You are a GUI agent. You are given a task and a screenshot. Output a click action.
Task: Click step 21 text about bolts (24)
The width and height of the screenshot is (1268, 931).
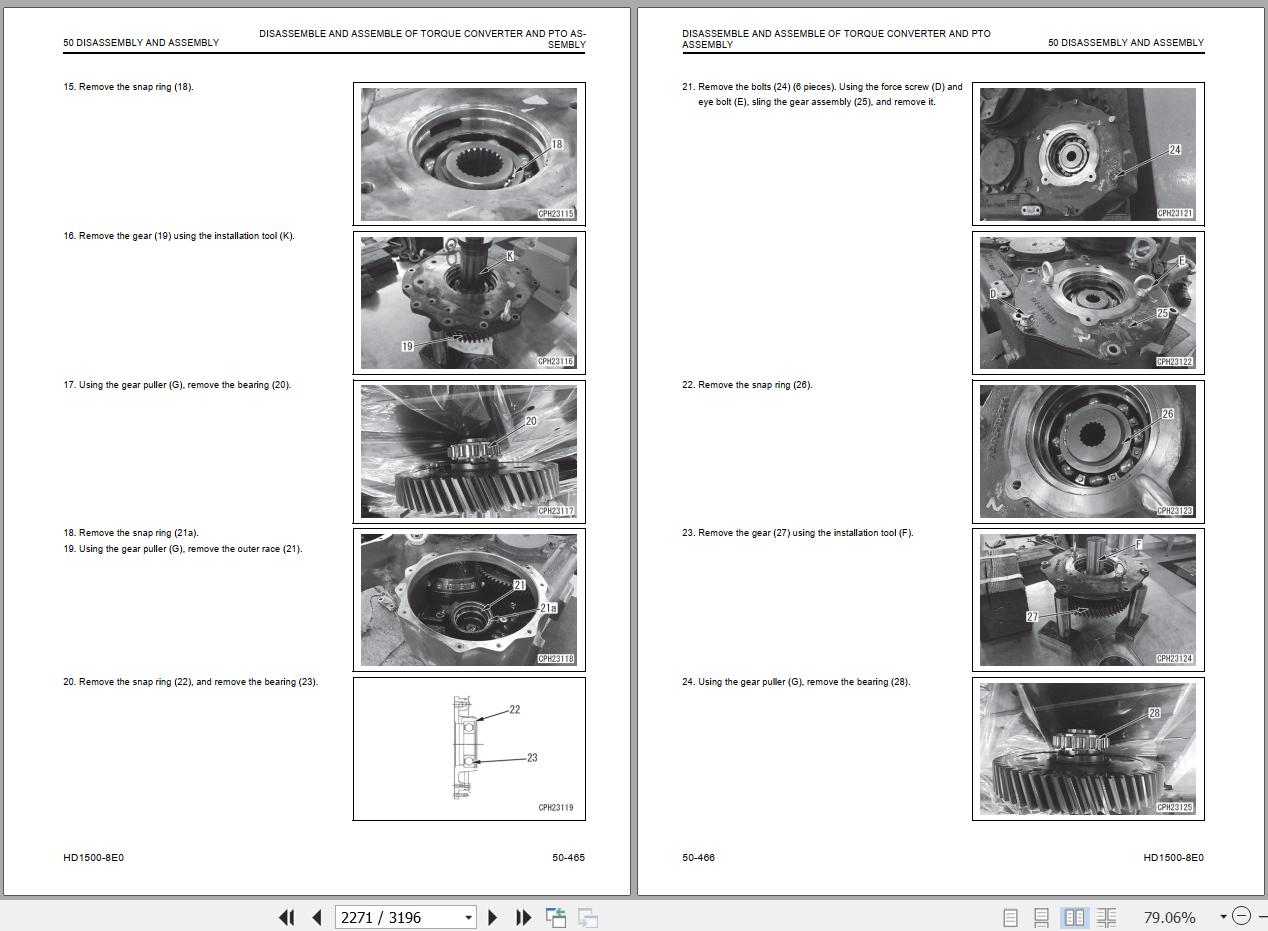click(x=822, y=94)
